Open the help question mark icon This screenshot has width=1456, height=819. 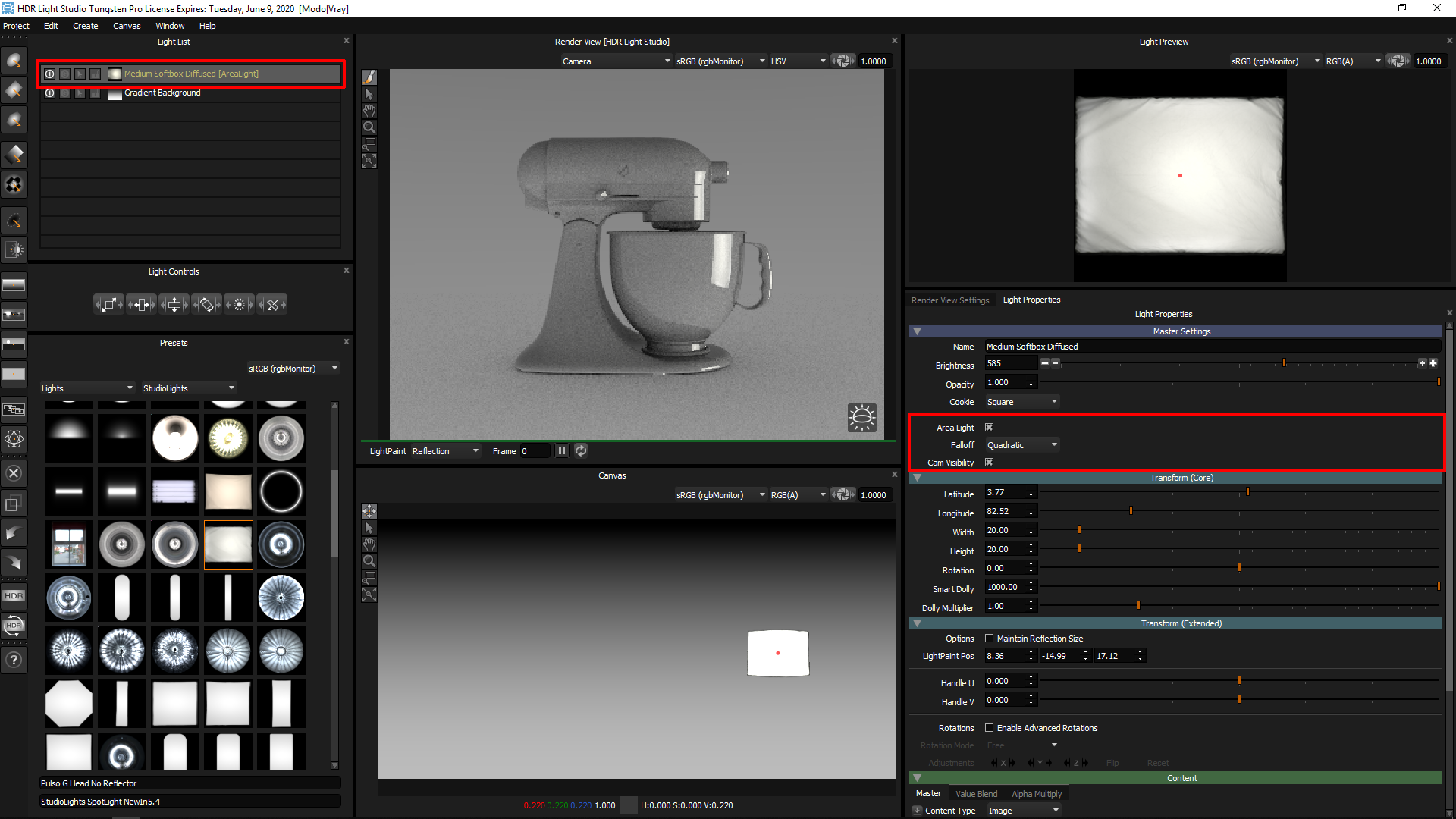click(x=14, y=661)
